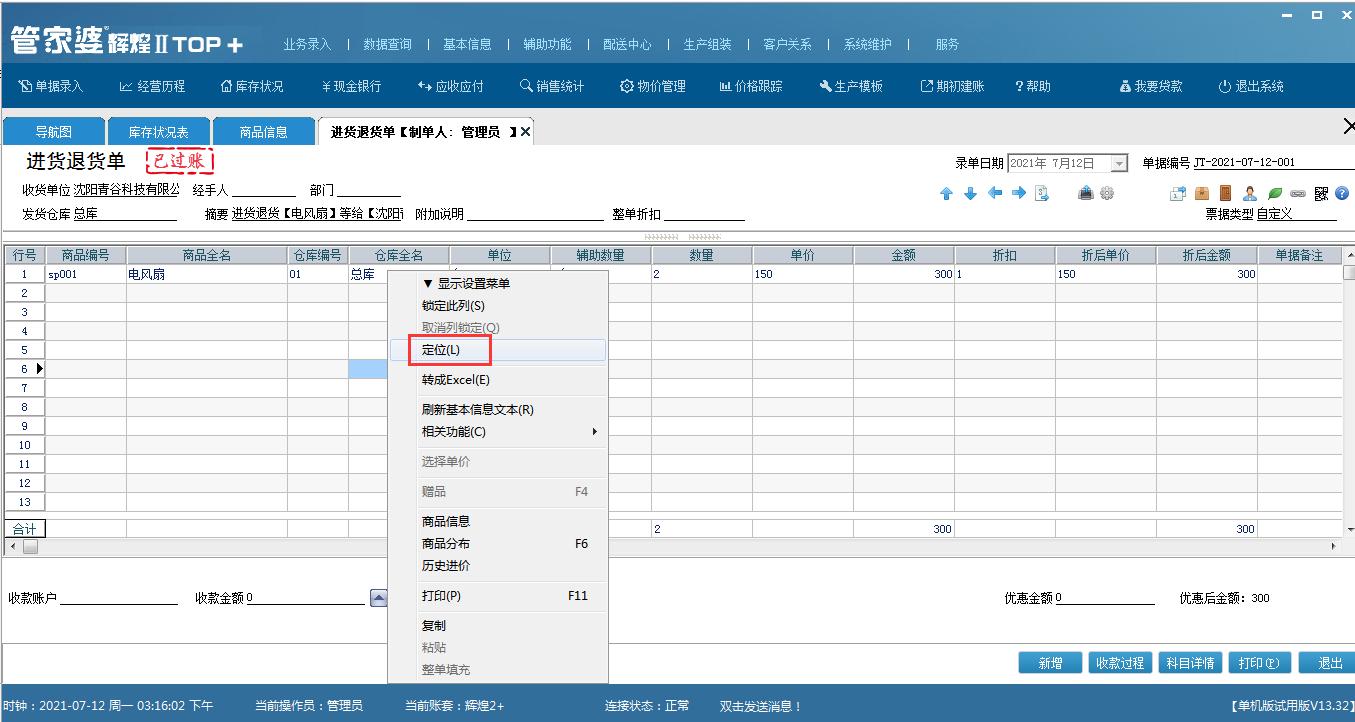Click the downward next-document arrow icon

970,192
